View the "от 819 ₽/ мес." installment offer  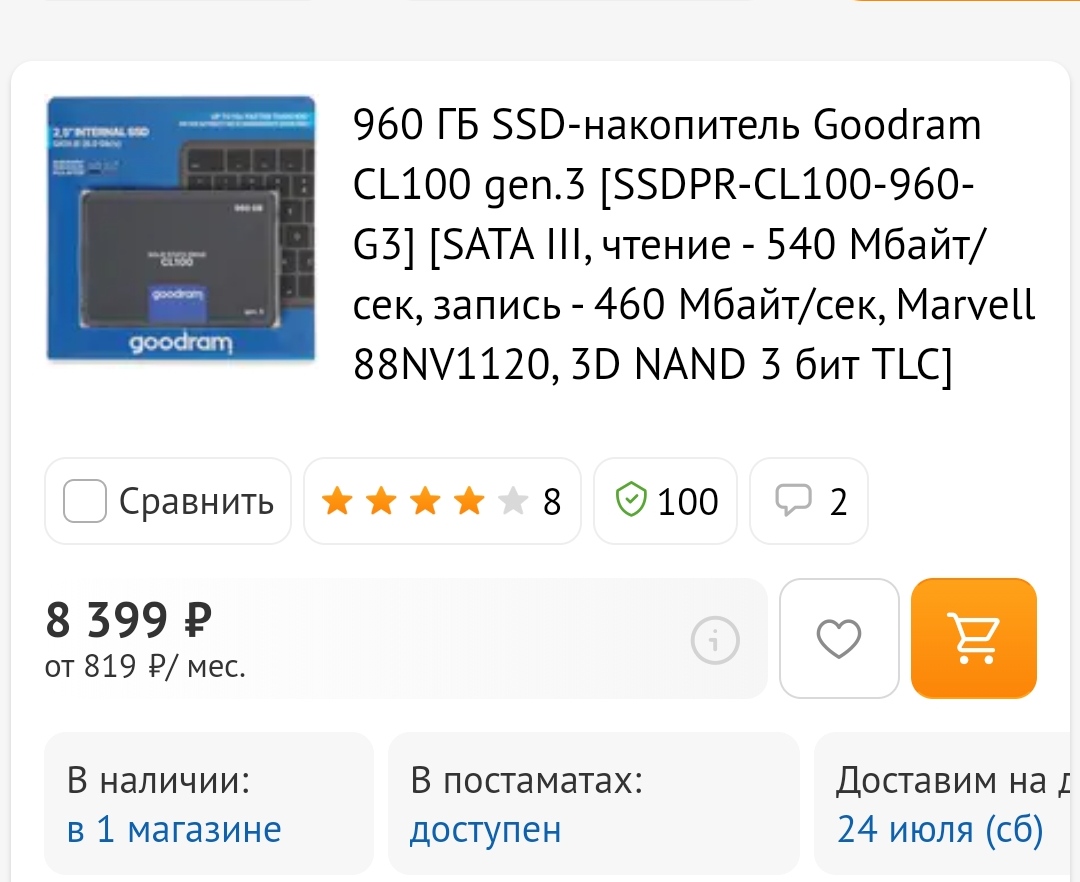(x=145, y=666)
